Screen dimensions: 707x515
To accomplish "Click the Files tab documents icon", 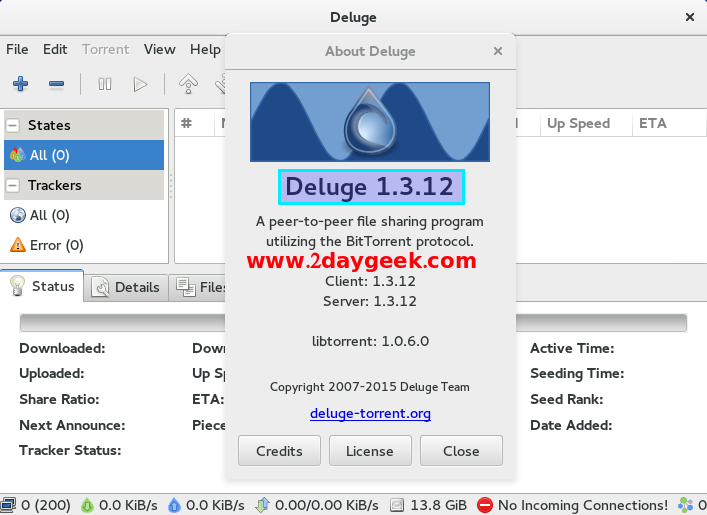I will (185, 287).
